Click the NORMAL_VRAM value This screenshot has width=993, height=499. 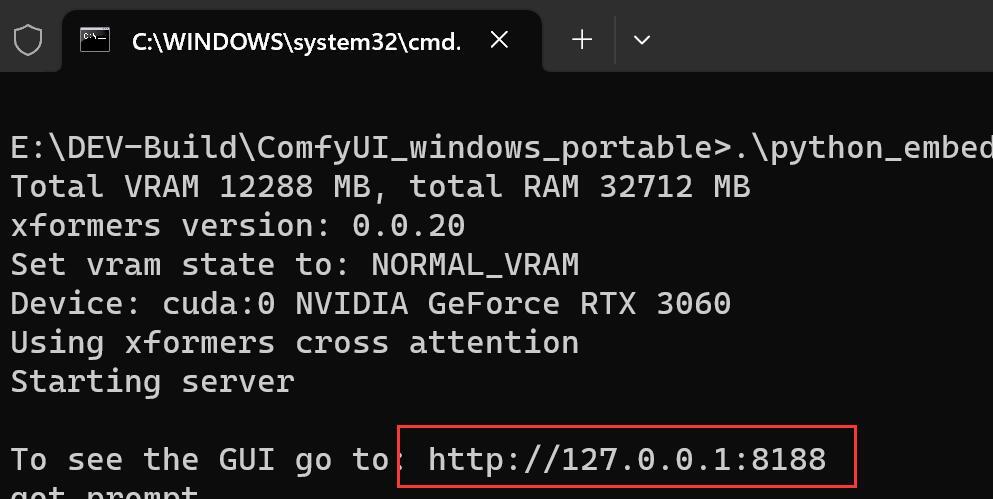[475, 265]
